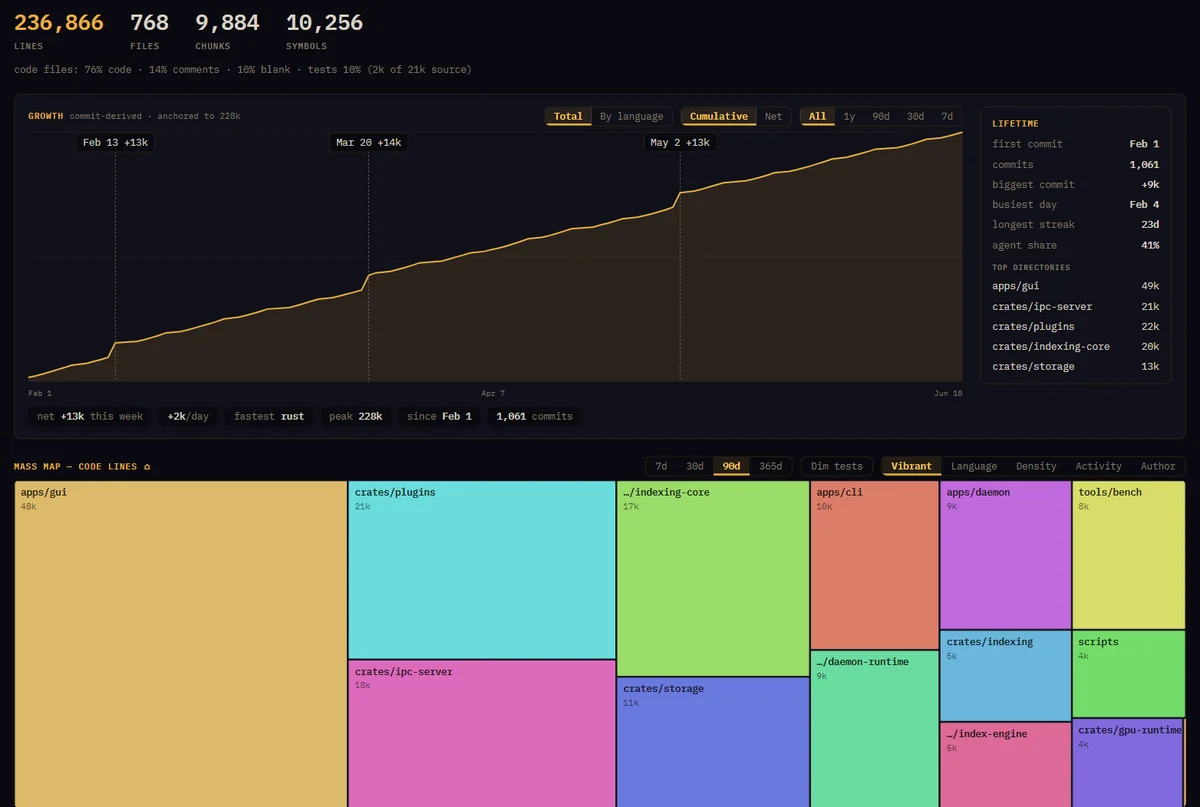This screenshot has width=1200, height=807.
Task: Click the 'biggest commit' +9k row
Action: [1076, 184]
